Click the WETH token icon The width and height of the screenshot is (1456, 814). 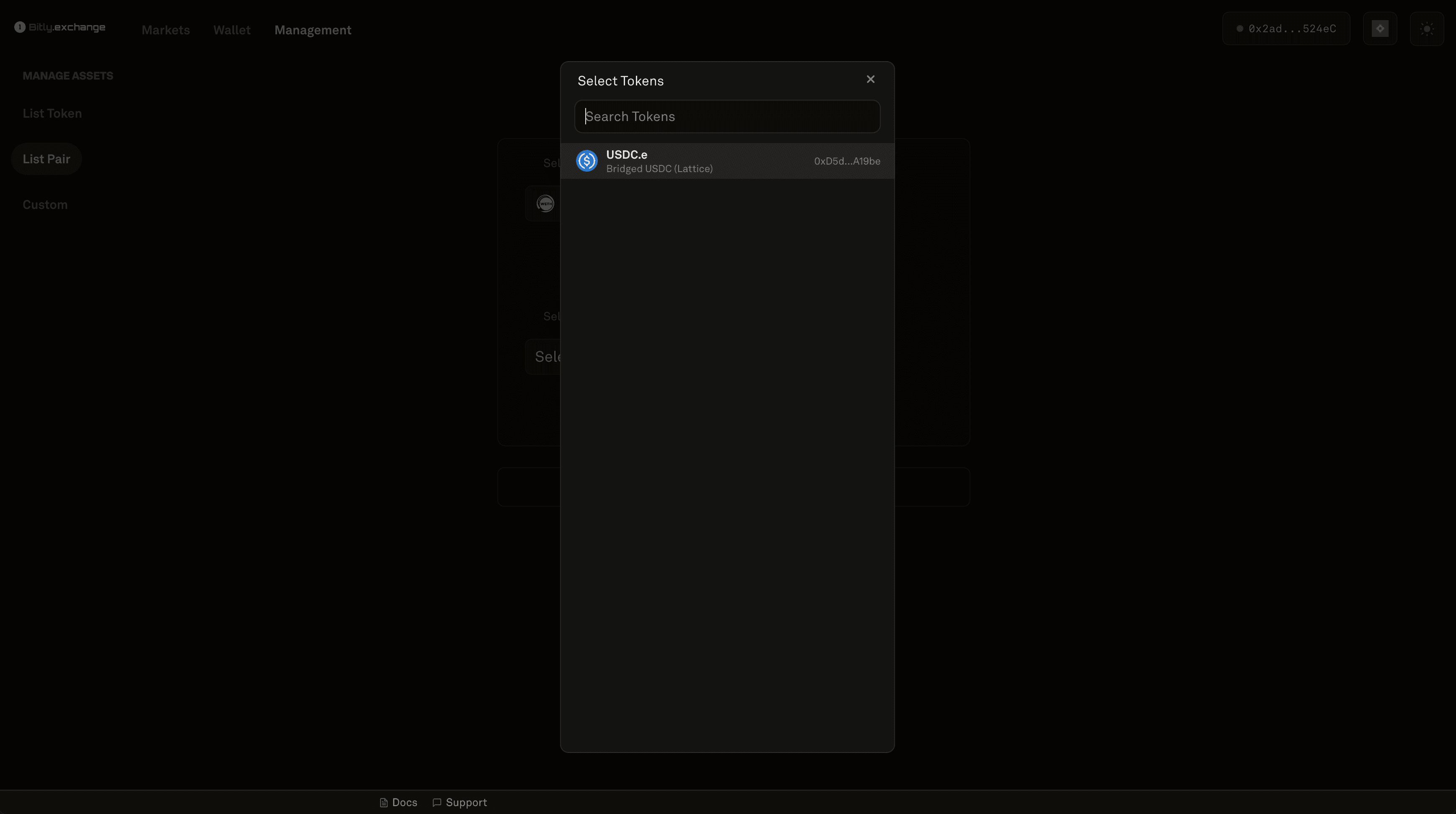tap(545, 203)
